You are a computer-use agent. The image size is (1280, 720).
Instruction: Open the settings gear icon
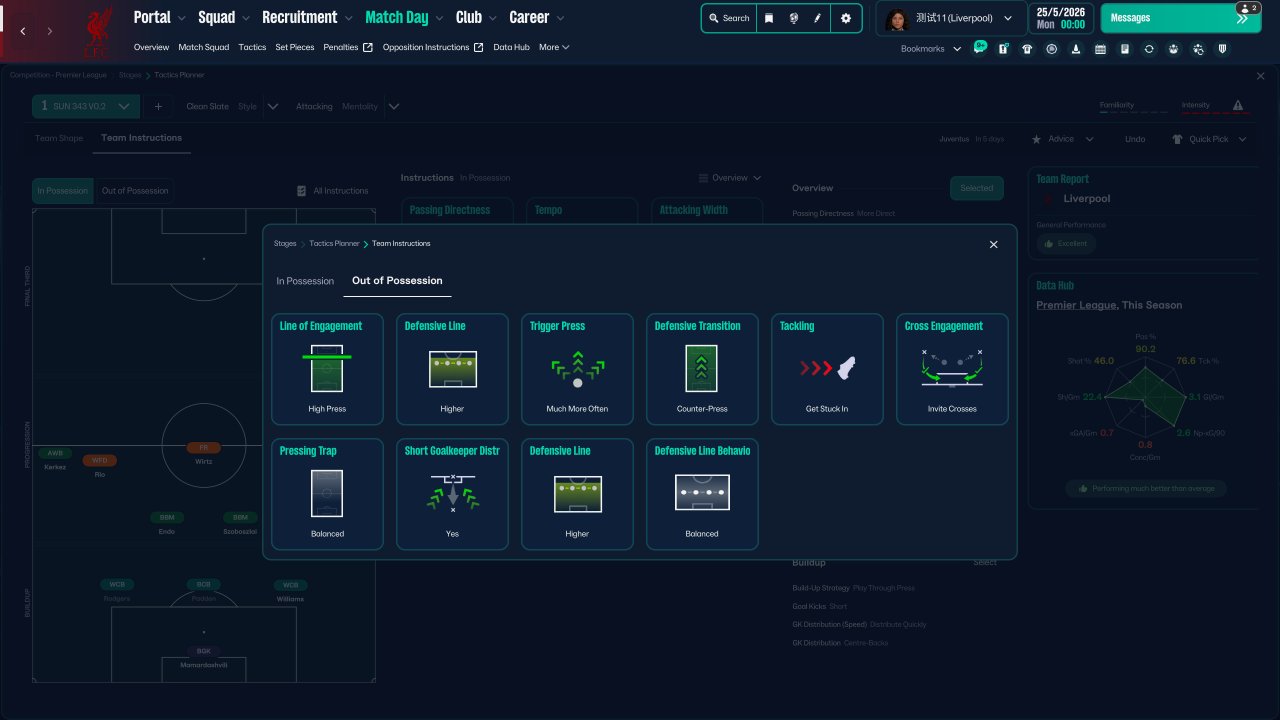click(x=846, y=18)
